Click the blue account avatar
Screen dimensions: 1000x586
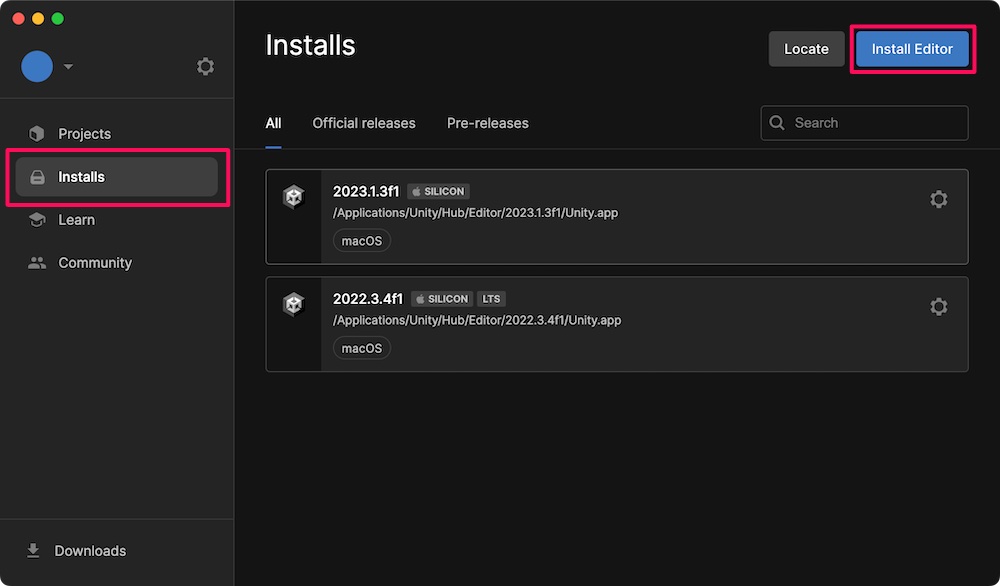click(37, 66)
